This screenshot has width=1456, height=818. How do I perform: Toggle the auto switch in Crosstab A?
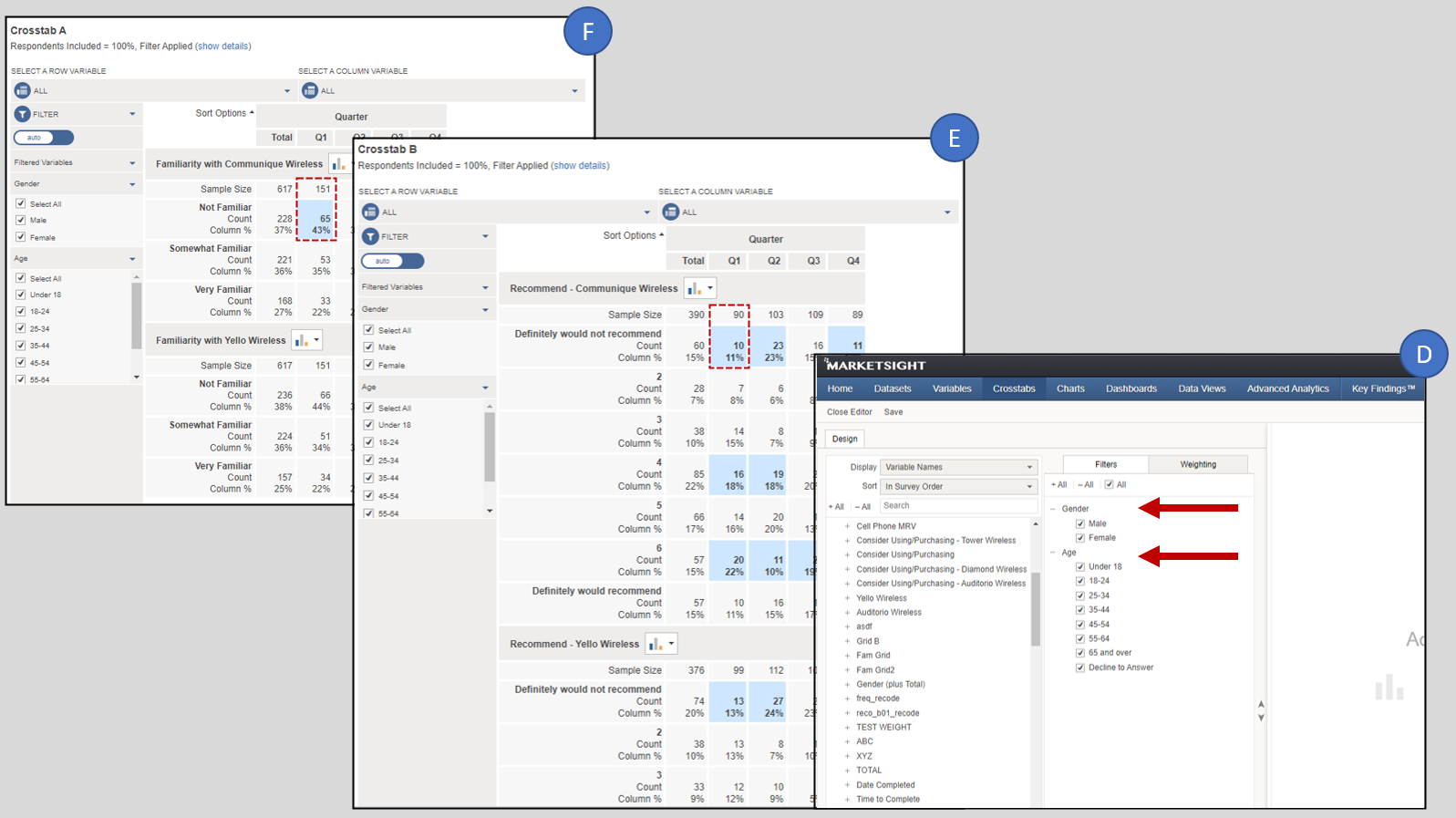44,138
